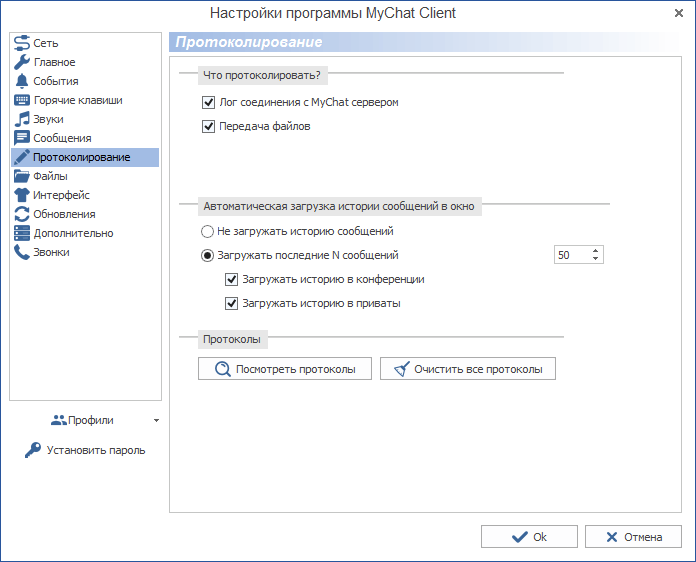Screen dimensions: 696x562
Task: Toggle Лог соединения с MyChat сервером checkbox
Action: point(209,103)
